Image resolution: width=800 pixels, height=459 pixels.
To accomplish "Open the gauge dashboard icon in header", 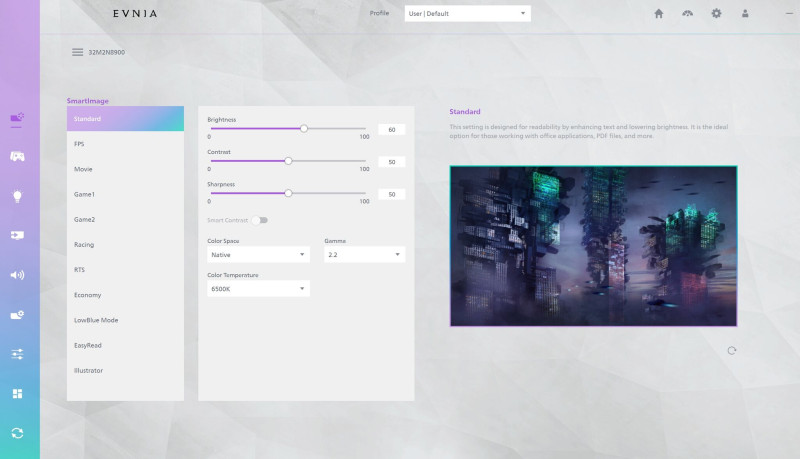I will pos(688,14).
